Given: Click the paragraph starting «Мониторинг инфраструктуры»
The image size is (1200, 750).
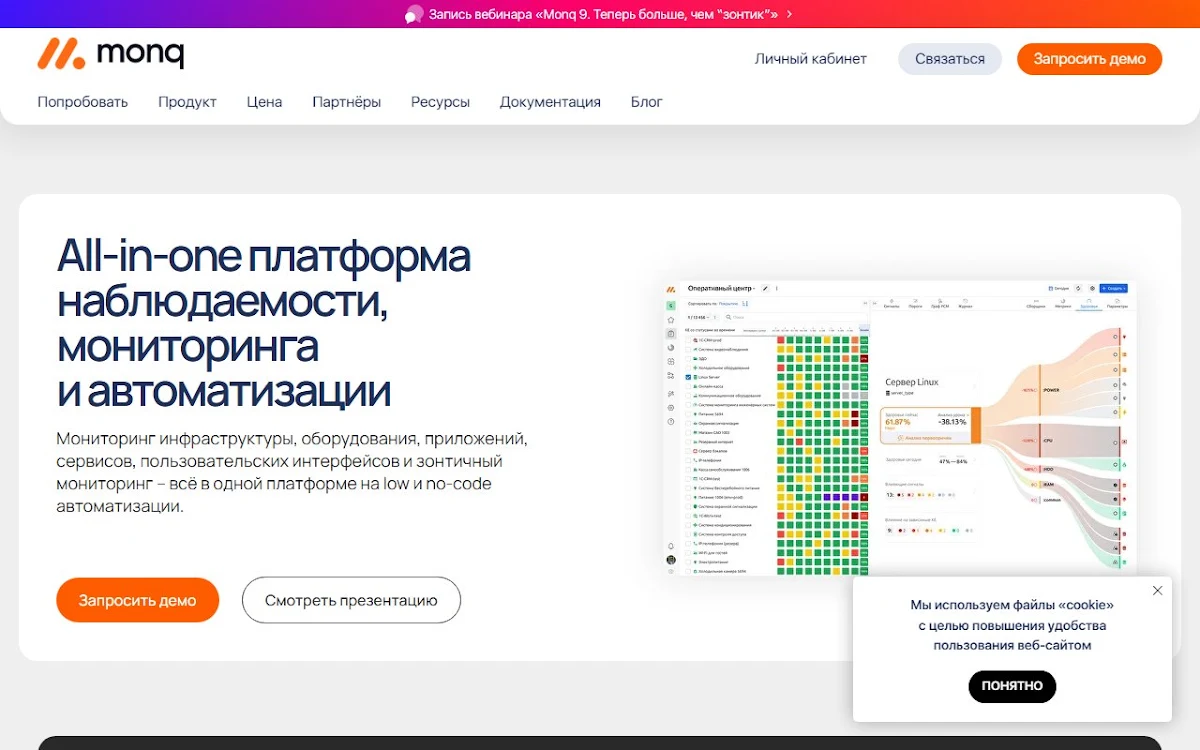Looking at the screenshot, I should 292,472.
